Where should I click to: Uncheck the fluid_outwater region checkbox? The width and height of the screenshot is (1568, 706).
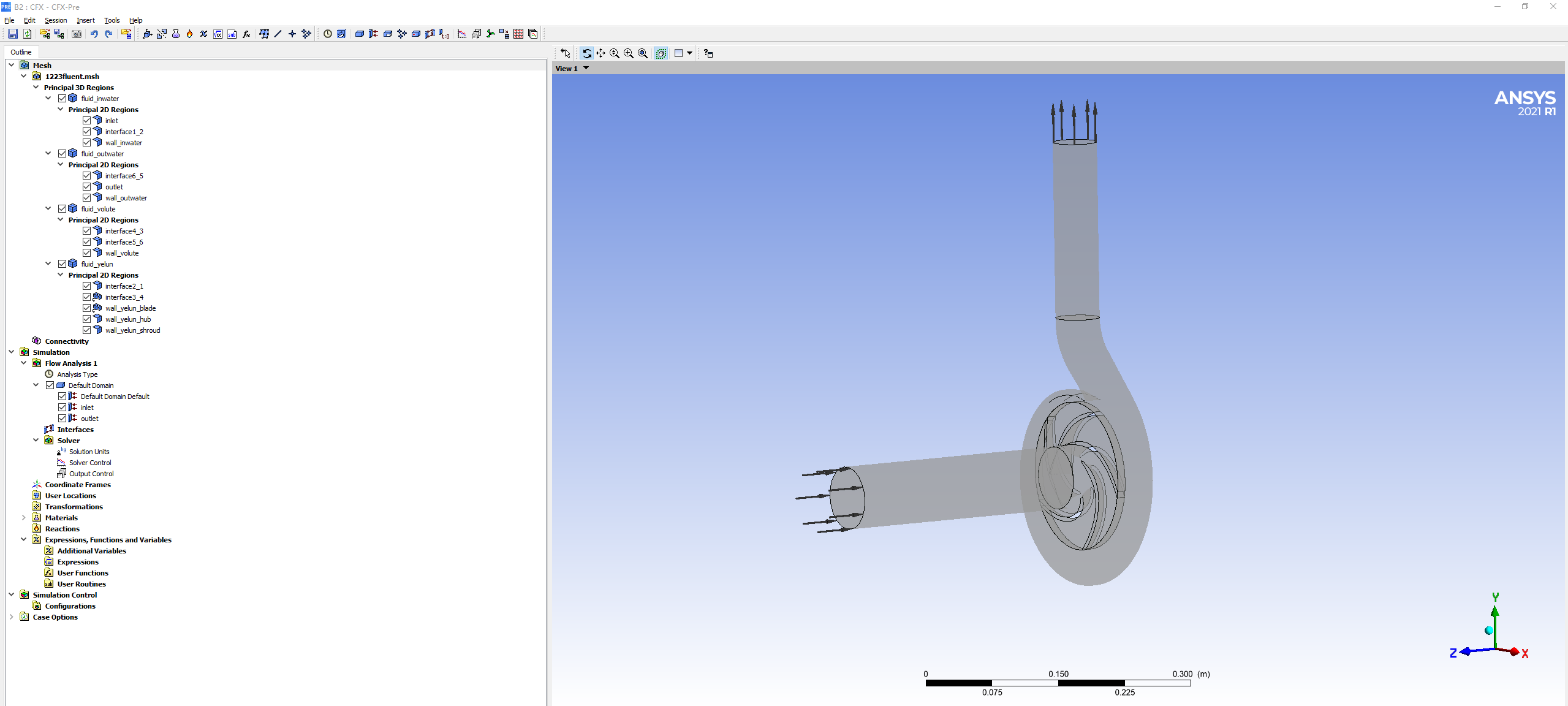coord(62,154)
